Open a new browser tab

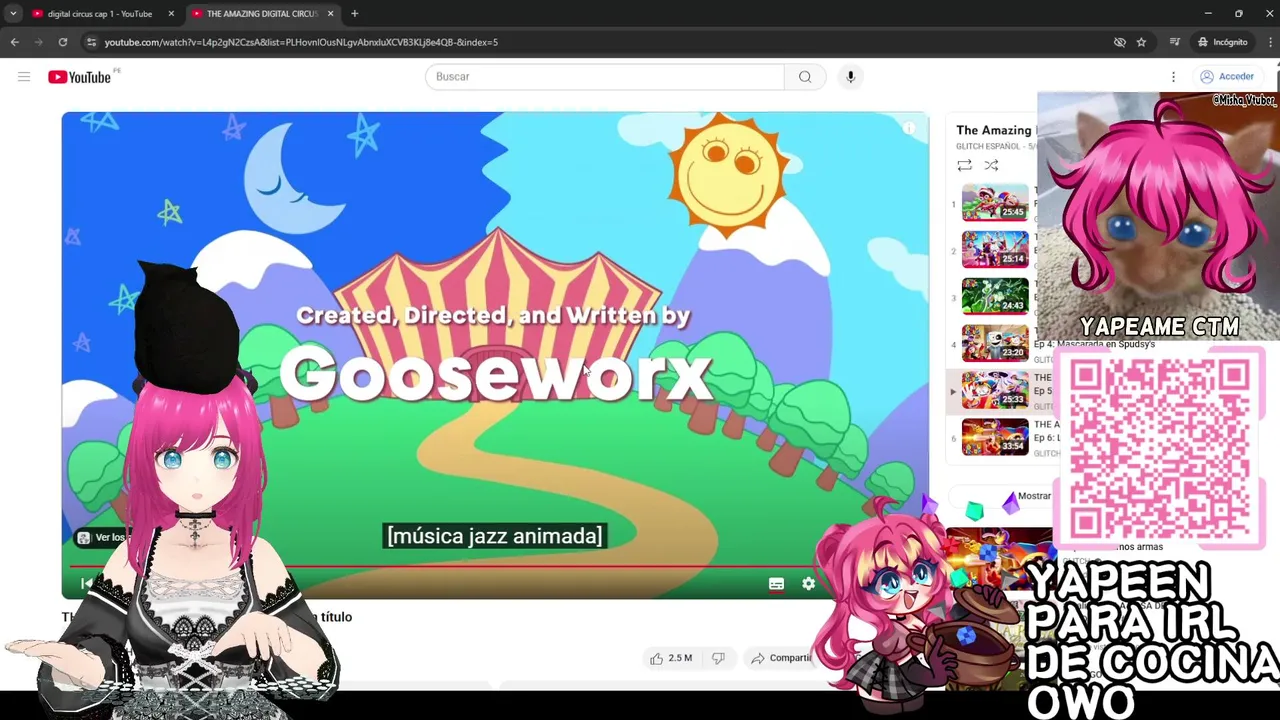pyautogui.click(x=354, y=14)
